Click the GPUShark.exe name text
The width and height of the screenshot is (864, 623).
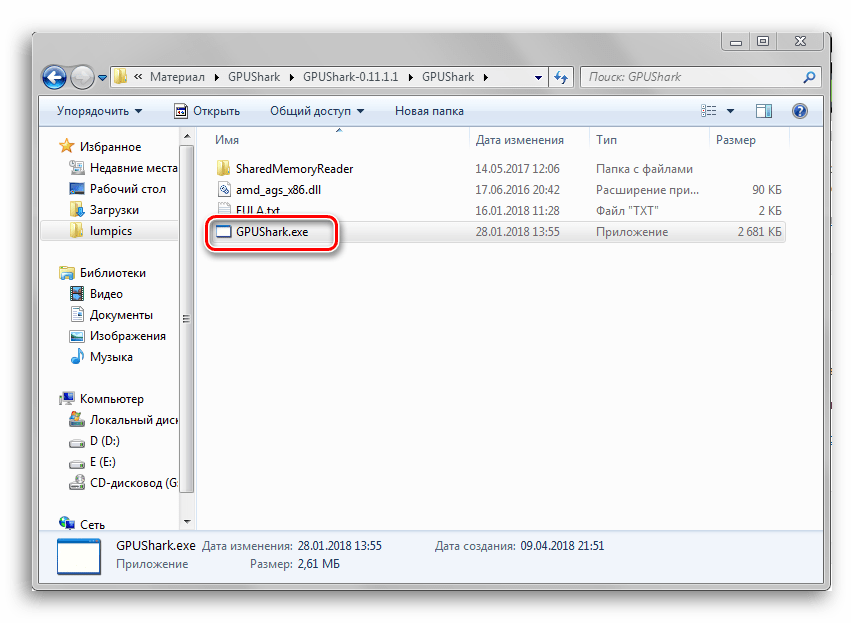[x=272, y=232]
